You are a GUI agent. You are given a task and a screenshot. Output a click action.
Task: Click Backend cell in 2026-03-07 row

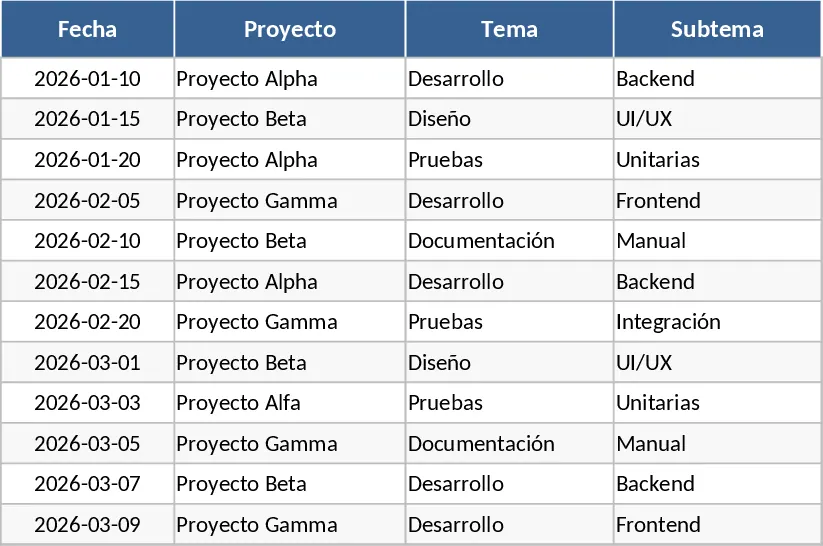pyautogui.click(x=718, y=484)
